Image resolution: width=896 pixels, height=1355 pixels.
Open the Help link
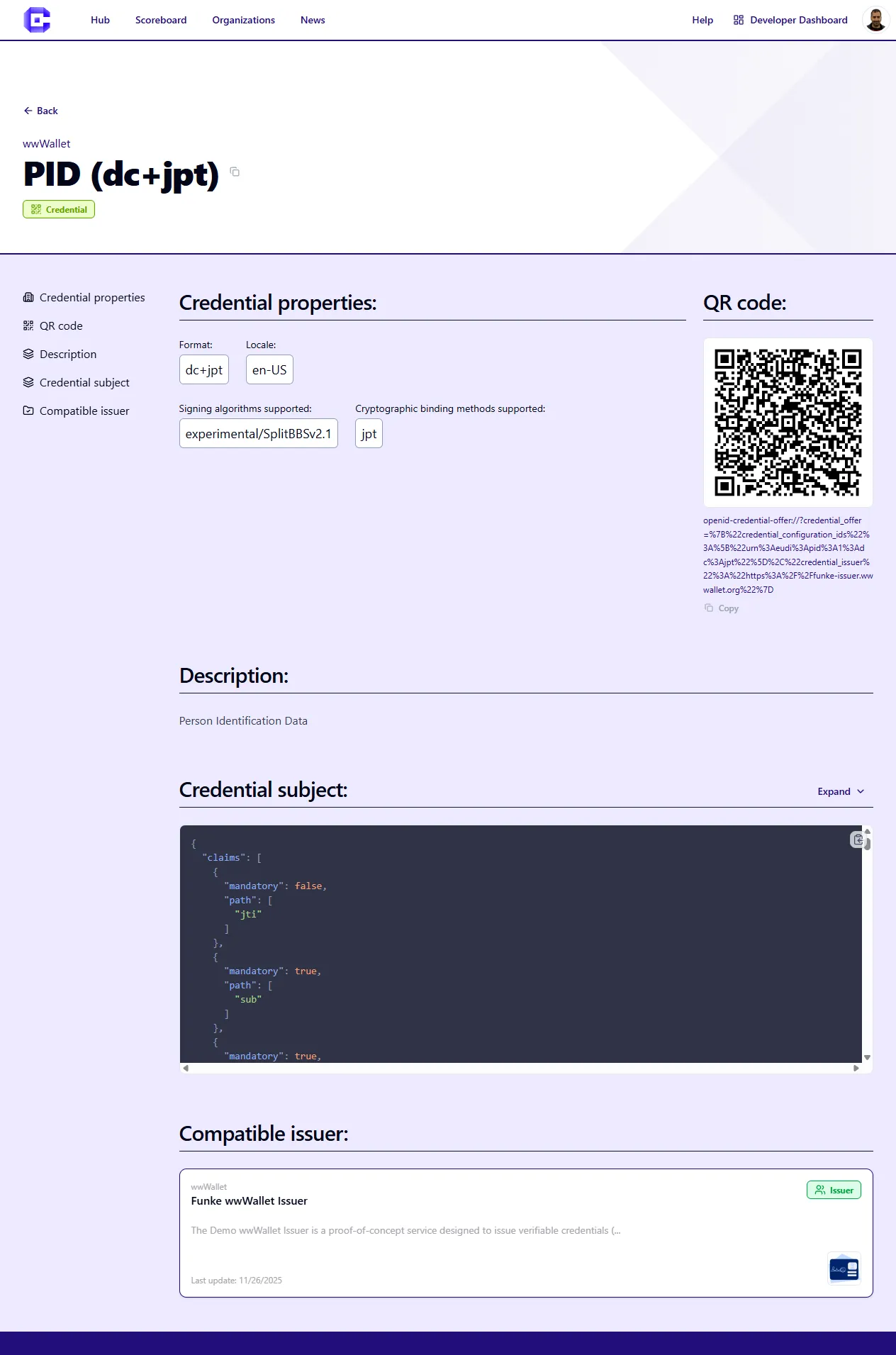(x=702, y=20)
